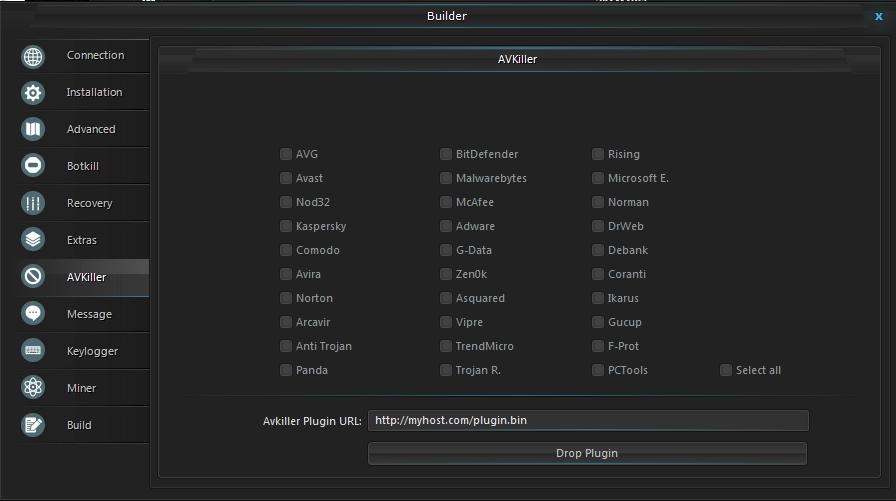Click the Connection globe icon
The image size is (896, 501).
pyautogui.click(x=33, y=57)
